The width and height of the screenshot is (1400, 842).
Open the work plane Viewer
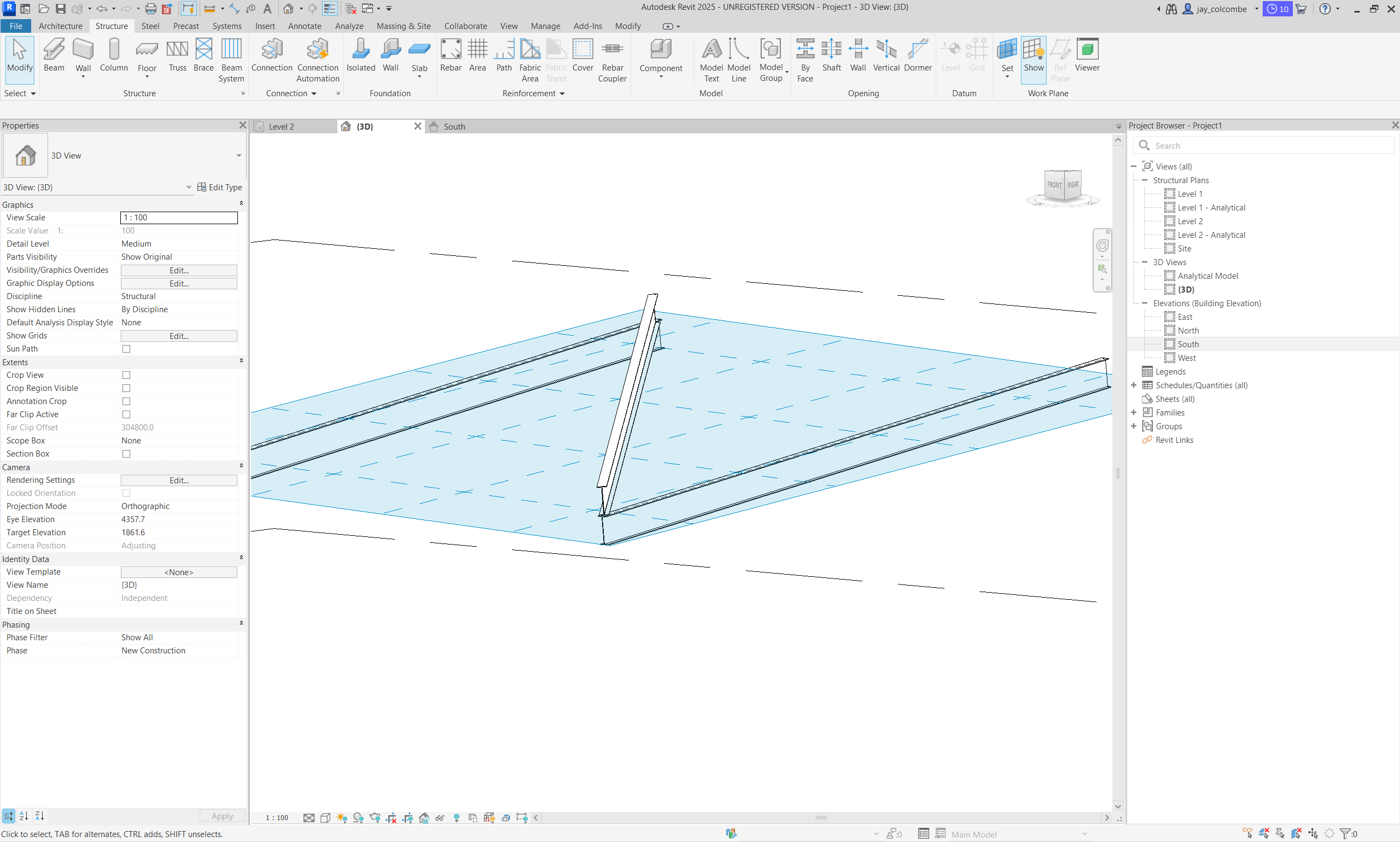pos(1087,55)
